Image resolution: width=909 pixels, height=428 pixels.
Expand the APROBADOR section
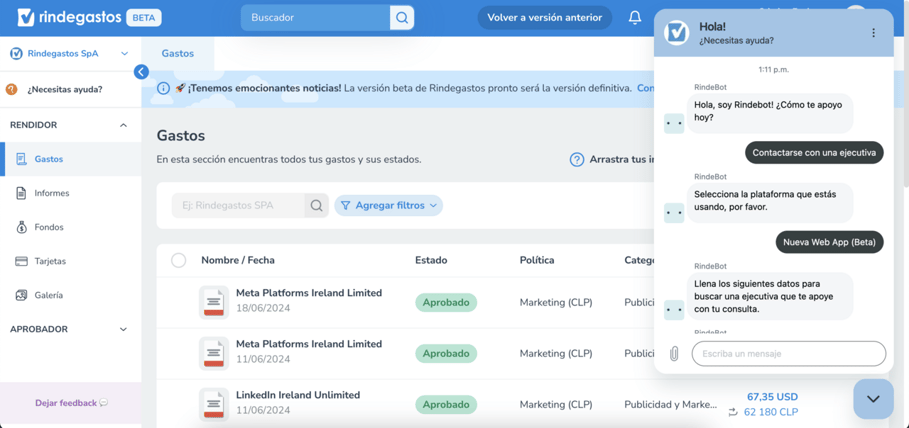click(123, 329)
